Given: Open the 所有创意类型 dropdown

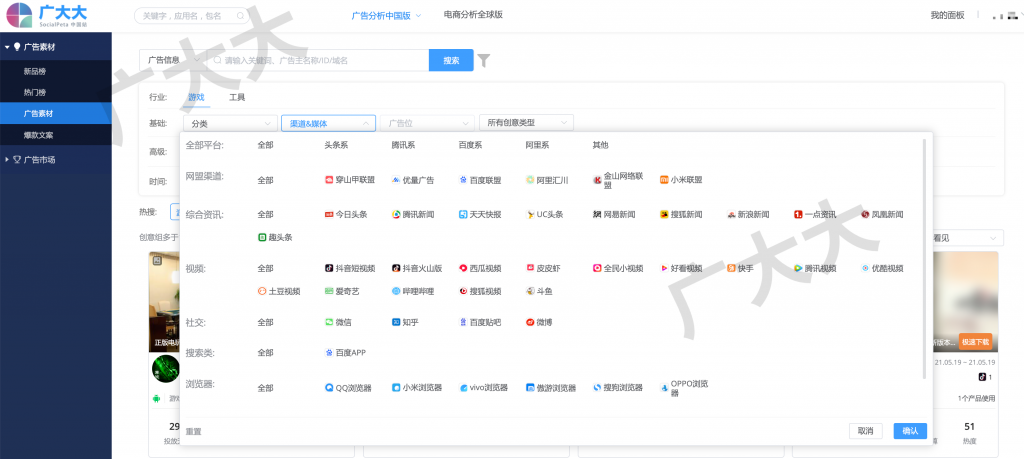Looking at the screenshot, I should (x=526, y=122).
